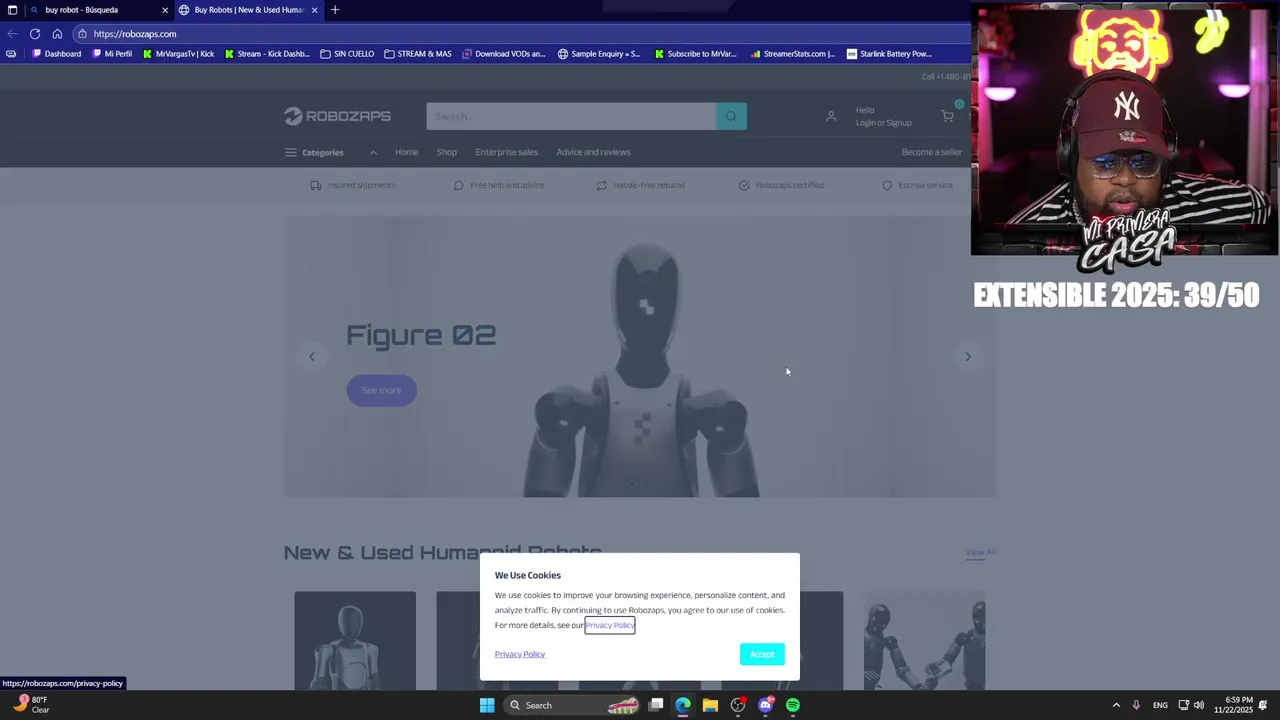Click the browser address bar URL
This screenshot has width=1280, height=720.
coord(135,34)
